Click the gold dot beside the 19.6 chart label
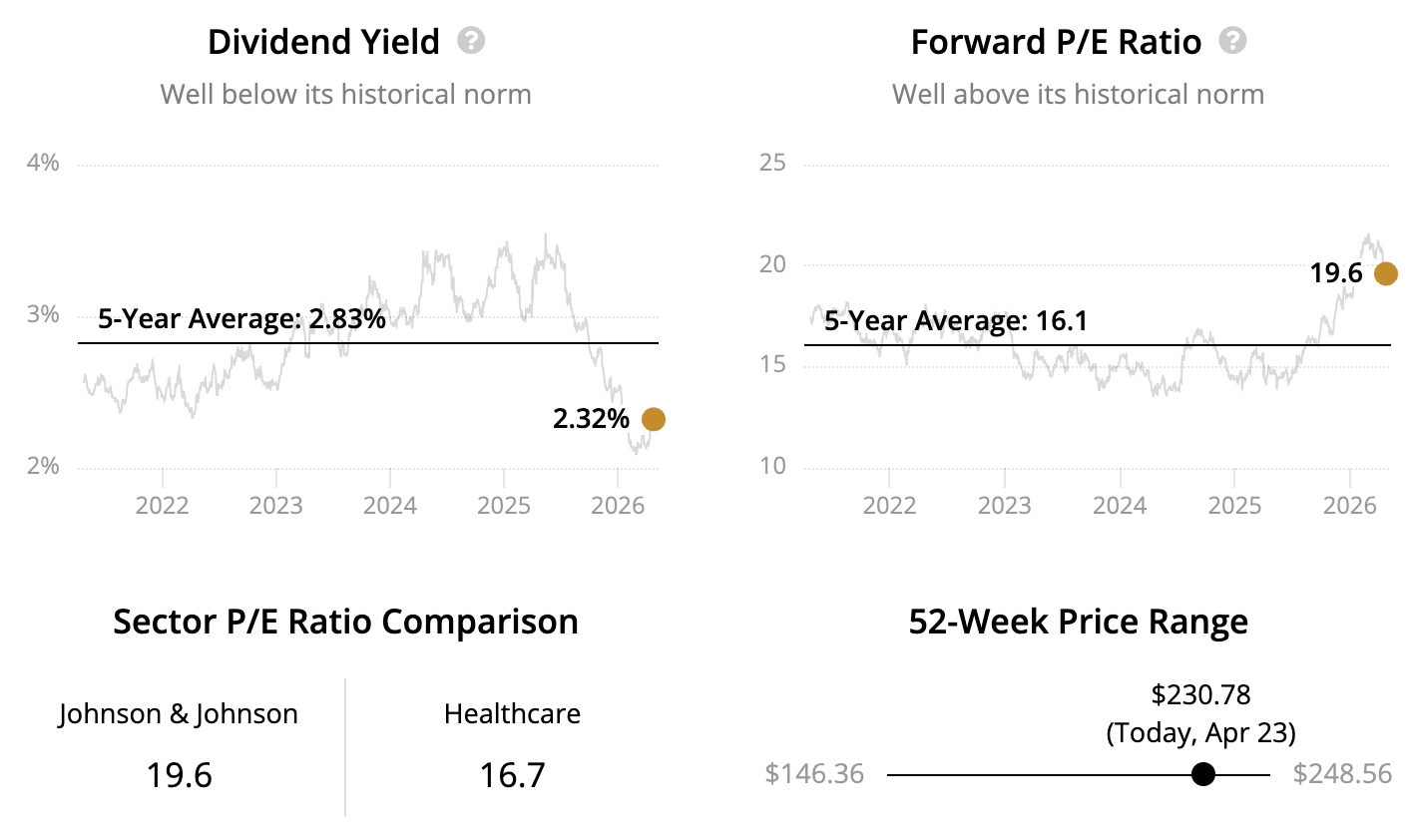This screenshot has height=840, width=1411. click(1385, 273)
